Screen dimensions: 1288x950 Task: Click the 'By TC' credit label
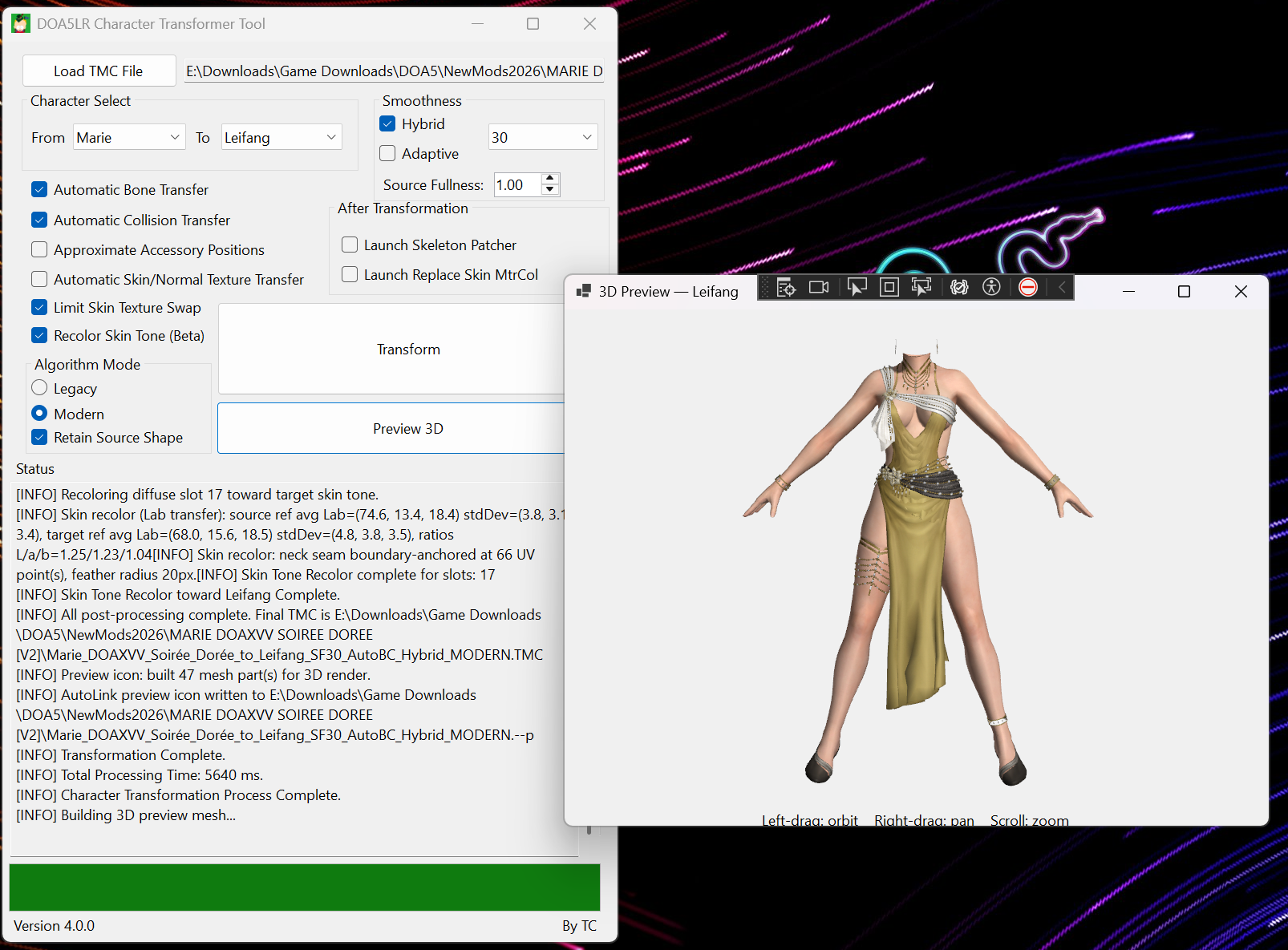coord(579,925)
